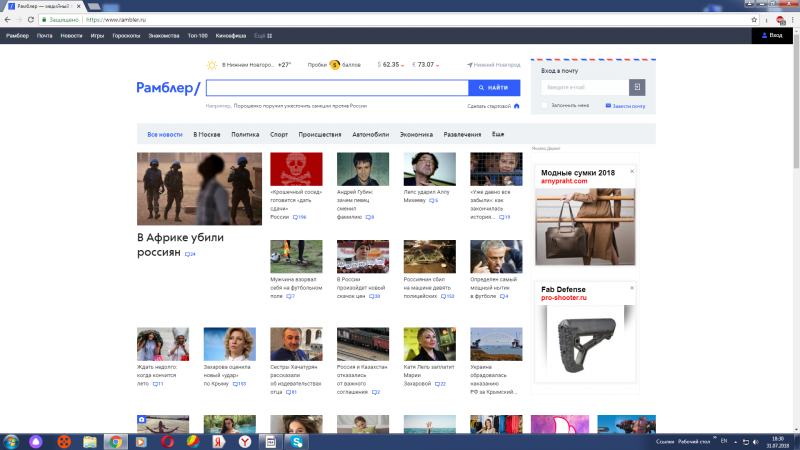Open Yandex Browser Y taskbar icon
The width and height of the screenshot is (800, 450).
tap(245, 442)
